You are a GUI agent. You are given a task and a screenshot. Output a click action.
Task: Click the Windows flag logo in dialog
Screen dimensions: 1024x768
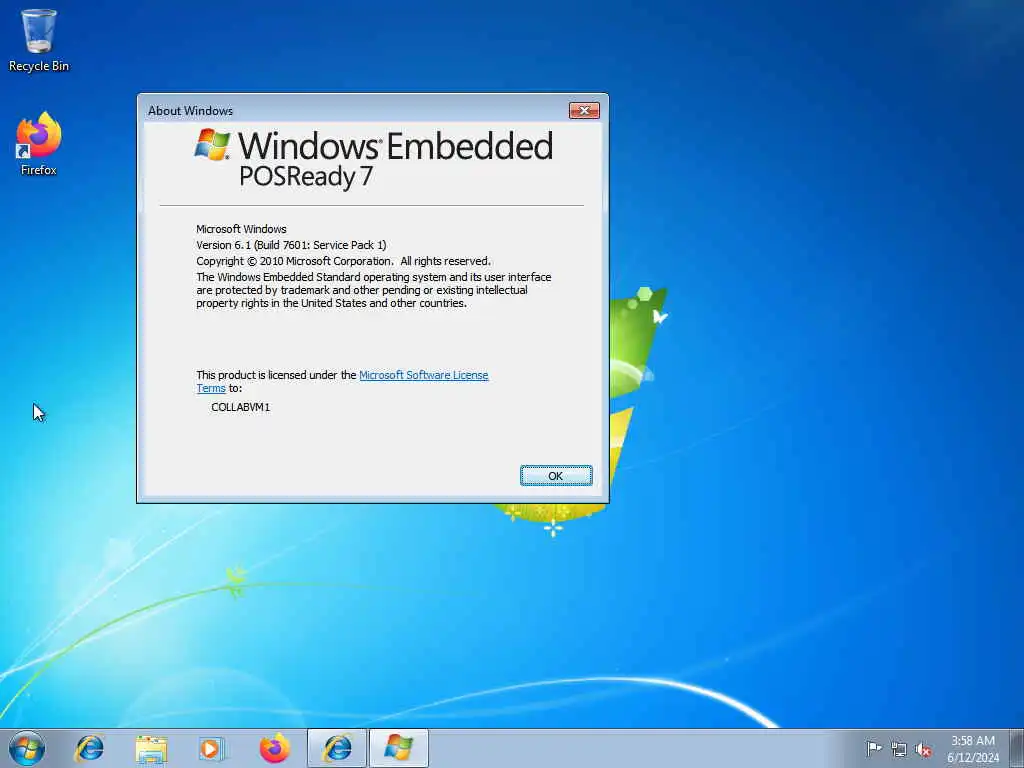click(x=212, y=144)
